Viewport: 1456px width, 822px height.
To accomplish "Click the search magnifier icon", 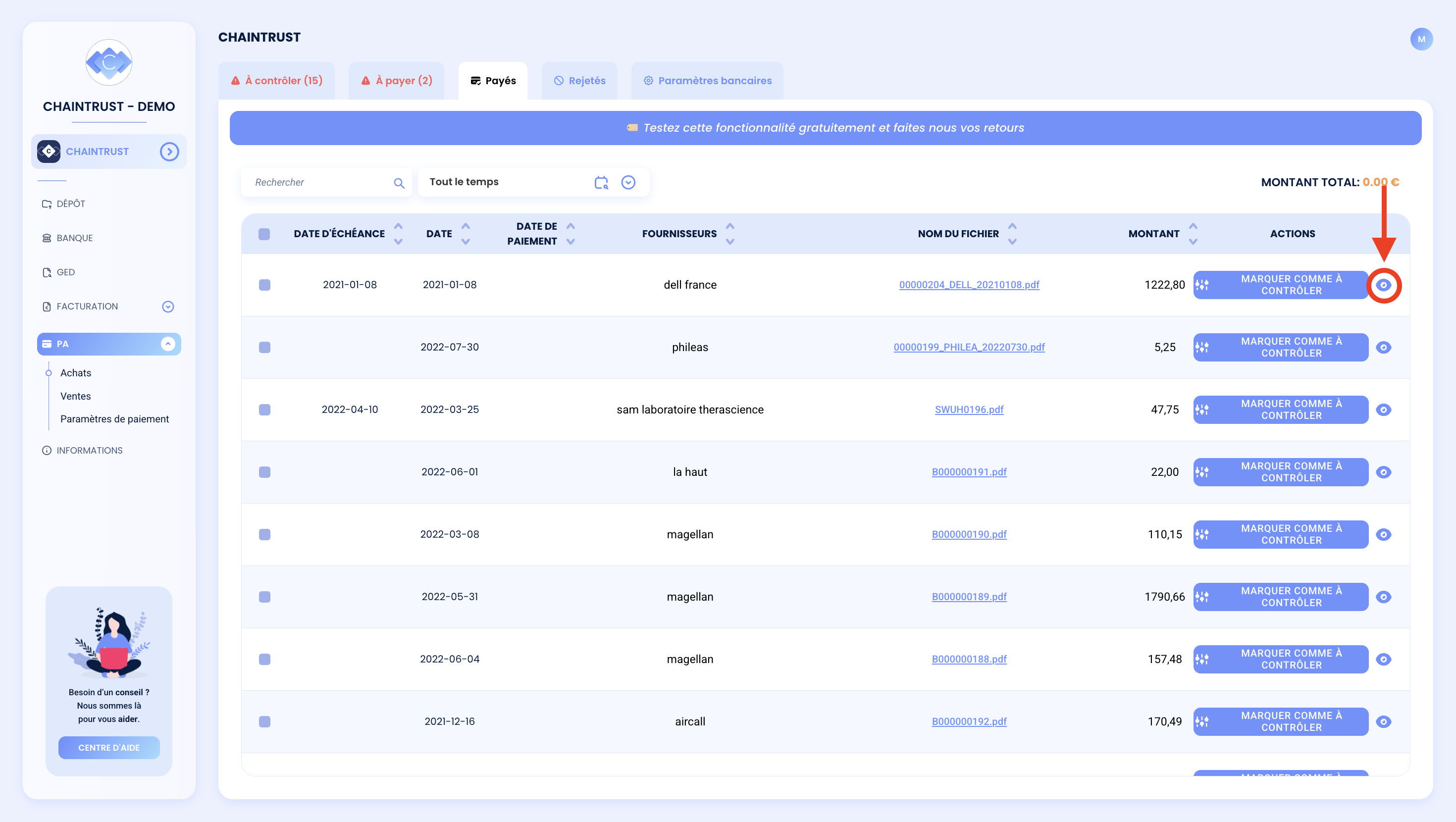I will pyautogui.click(x=399, y=183).
